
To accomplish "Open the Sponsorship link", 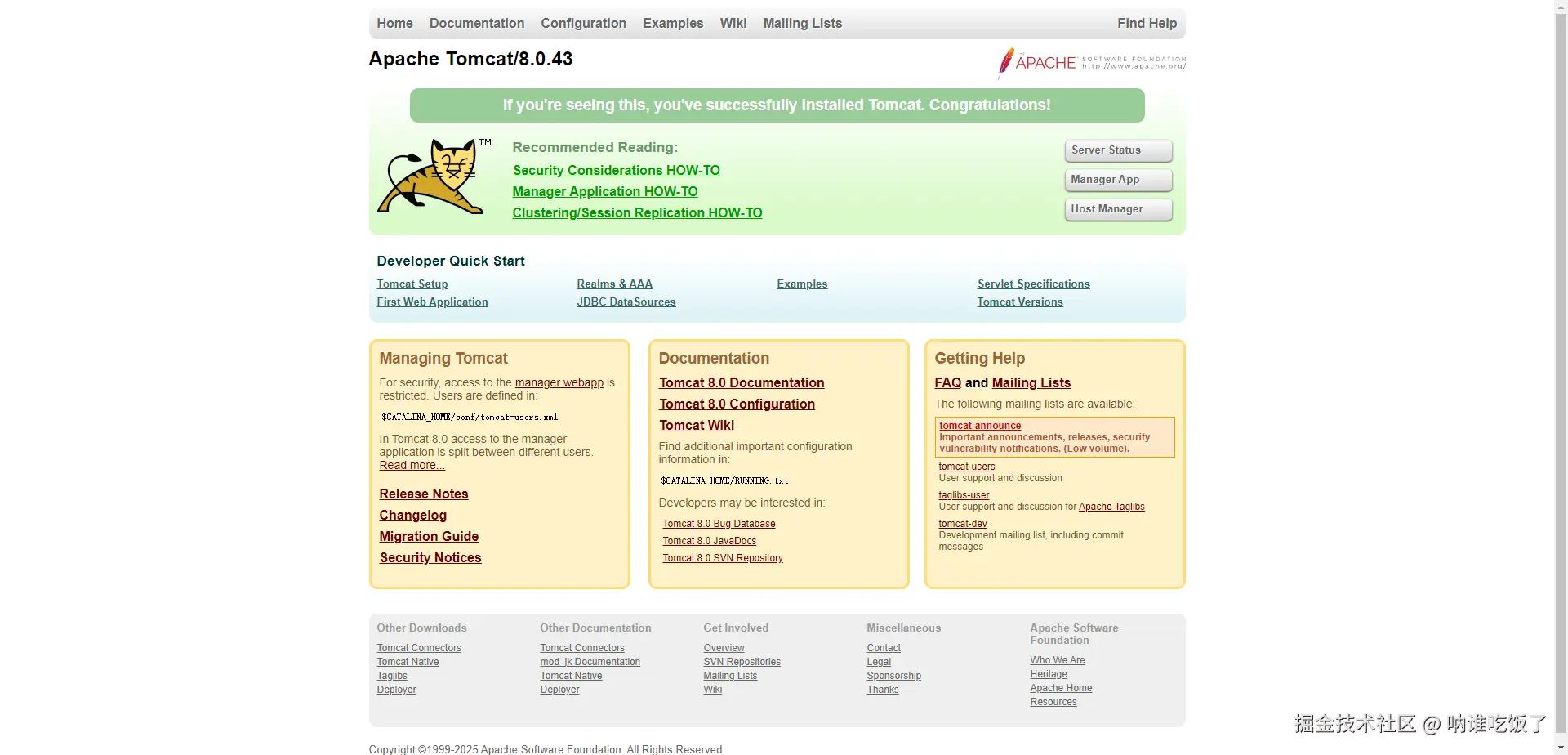I will tap(893, 676).
